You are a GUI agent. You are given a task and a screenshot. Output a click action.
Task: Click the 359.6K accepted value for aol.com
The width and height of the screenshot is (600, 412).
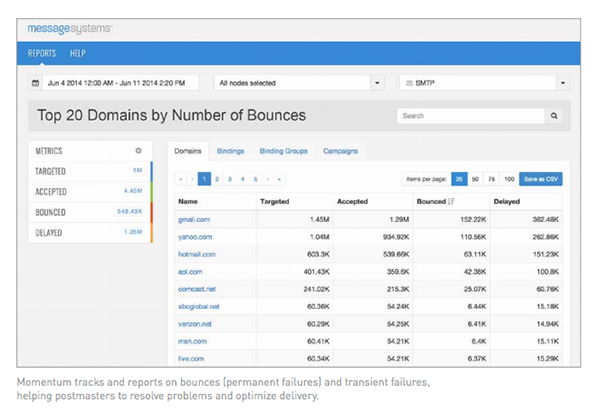tap(398, 272)
